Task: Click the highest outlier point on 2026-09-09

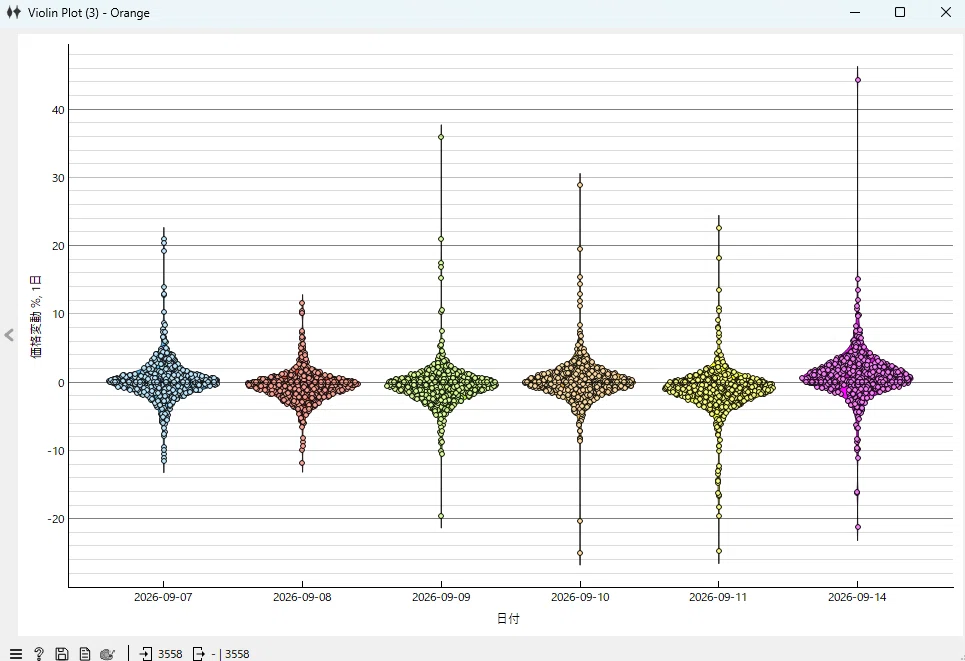Action: 441,137
